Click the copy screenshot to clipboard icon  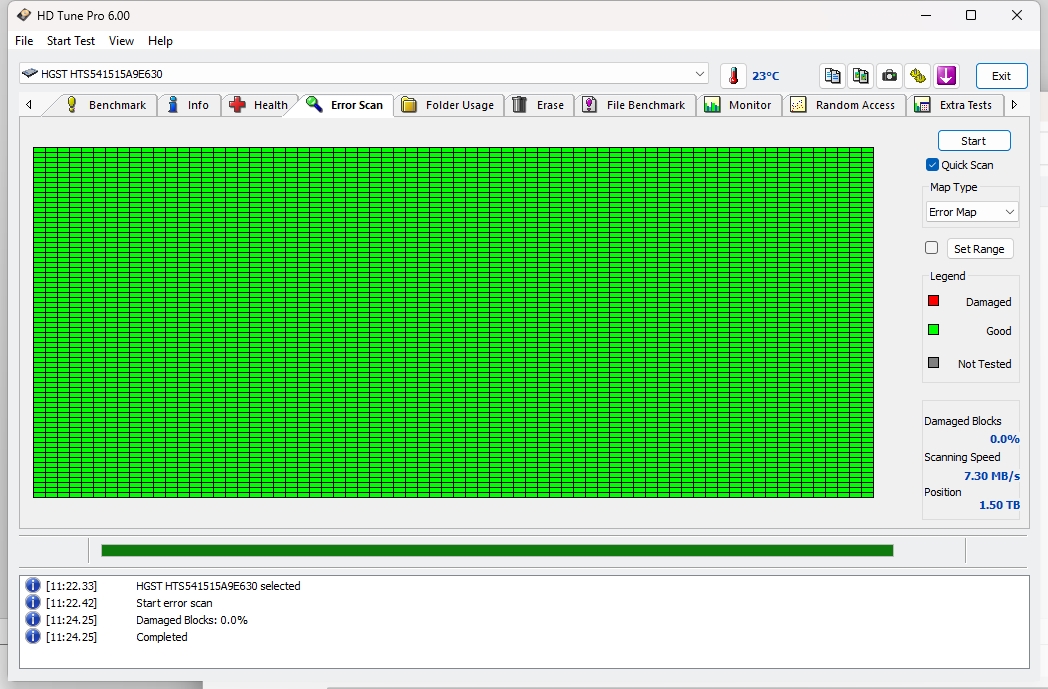point(860,76)
